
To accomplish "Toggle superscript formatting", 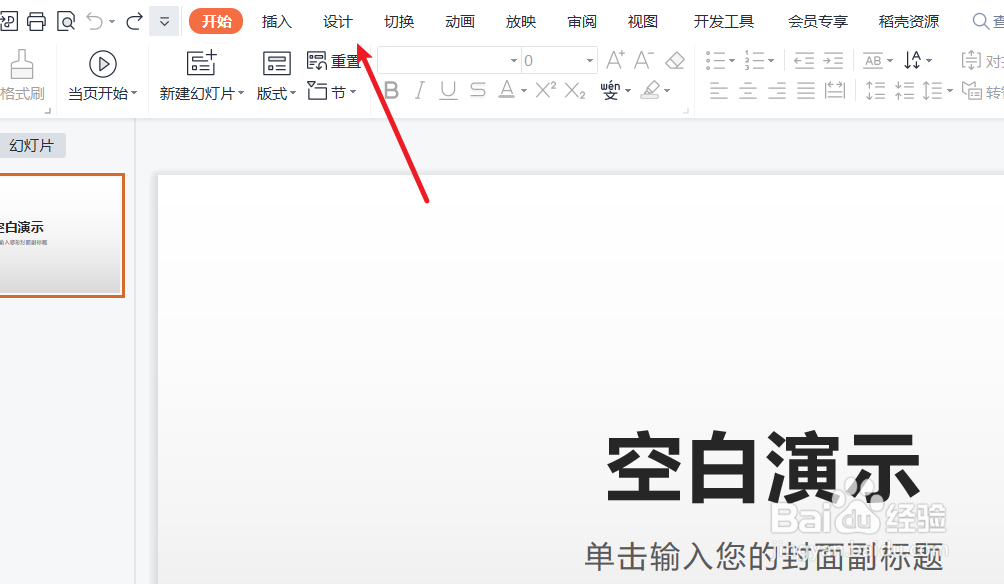I will tap(546, 90).
